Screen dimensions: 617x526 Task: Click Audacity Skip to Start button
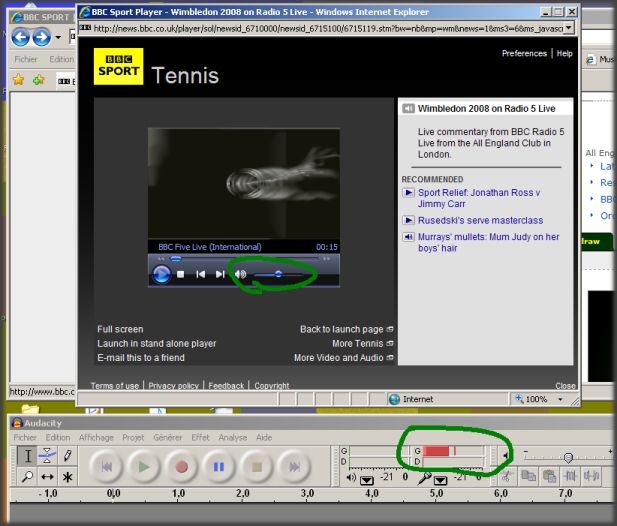[x=106, y=467]
